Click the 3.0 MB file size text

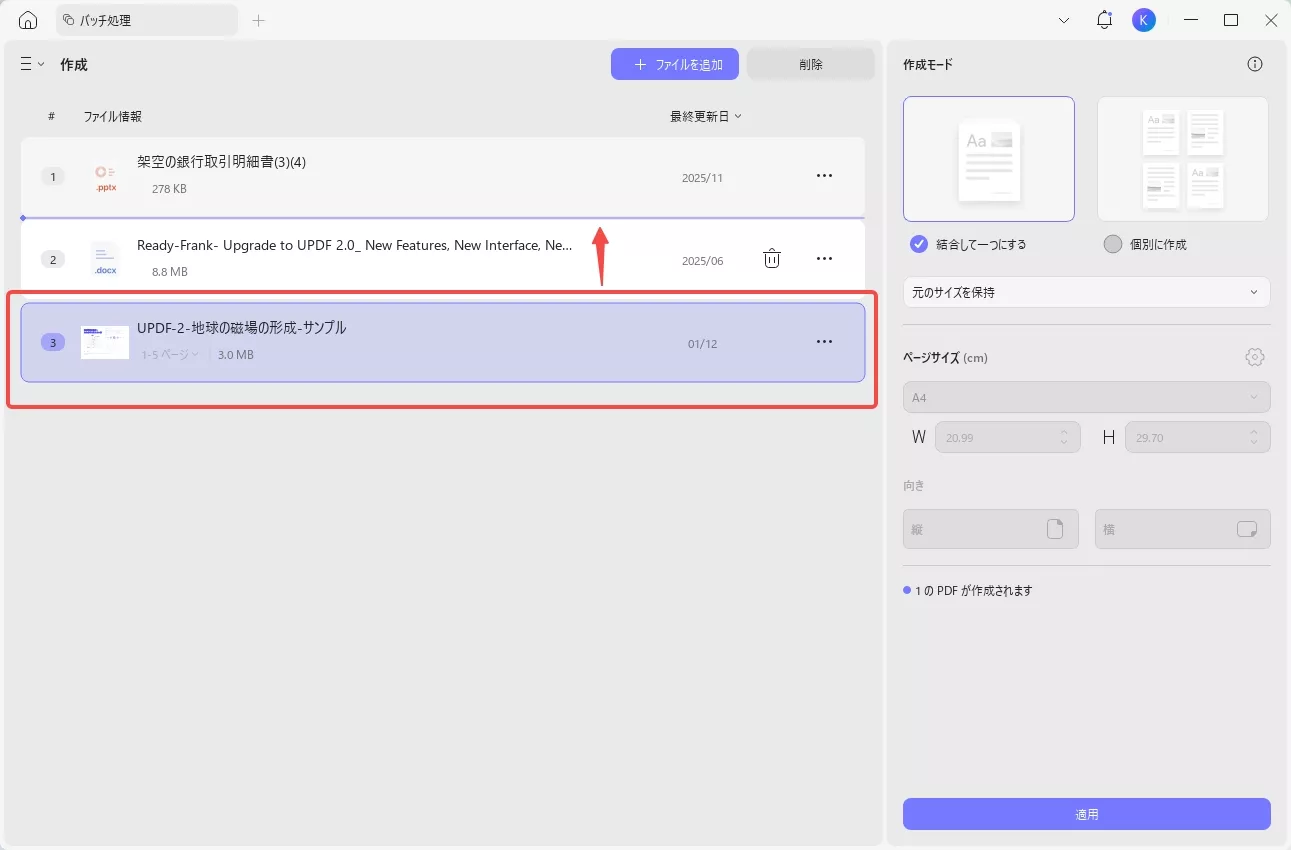(235, 355)
